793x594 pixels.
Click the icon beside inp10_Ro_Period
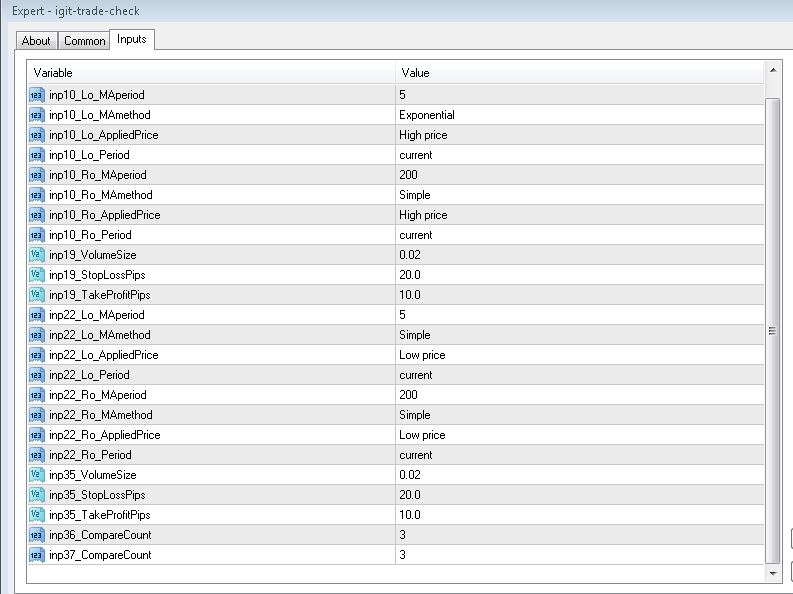pyautogui.click(x=37, y=235)
